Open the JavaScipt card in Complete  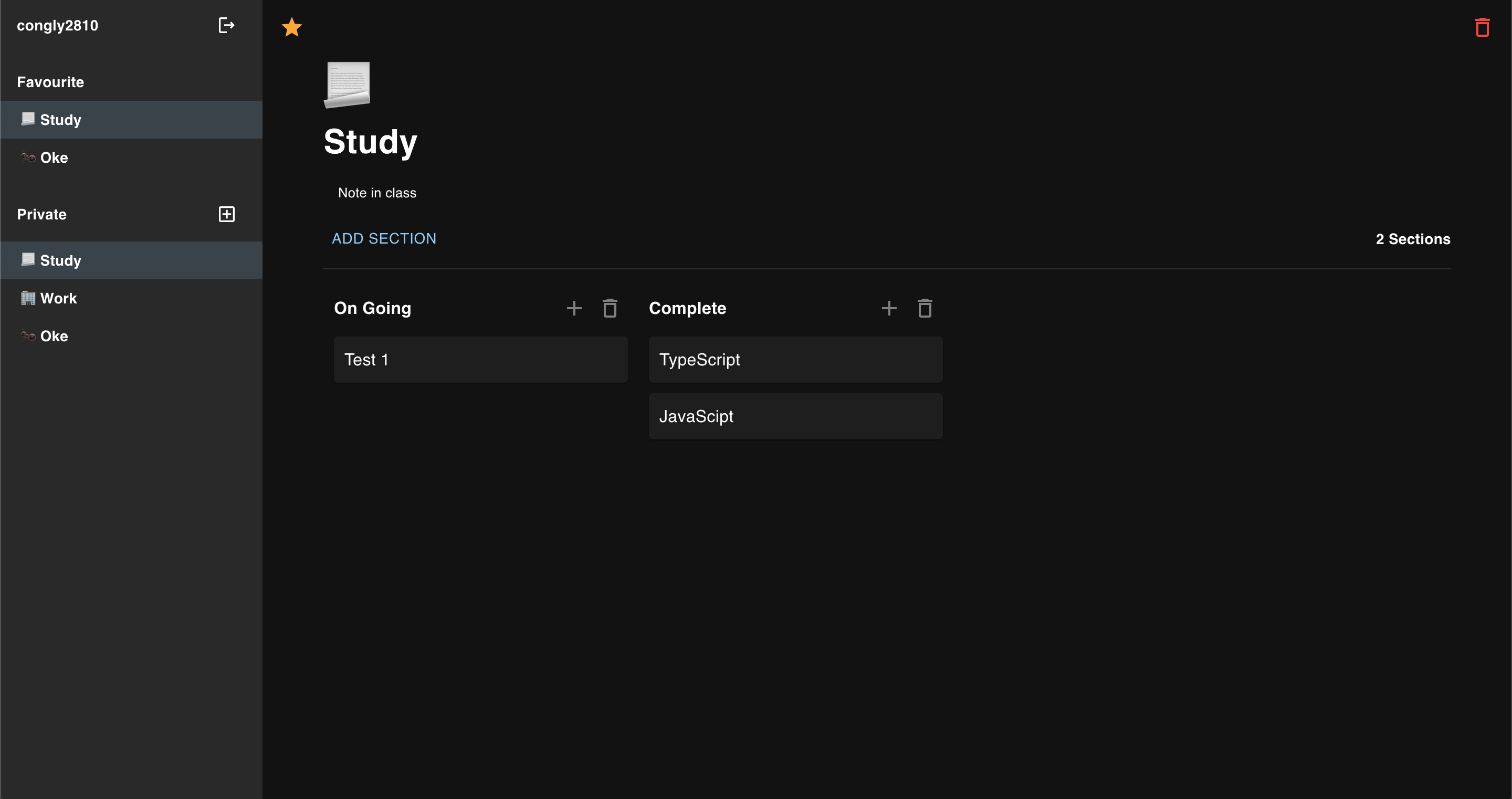pos(795,416)
